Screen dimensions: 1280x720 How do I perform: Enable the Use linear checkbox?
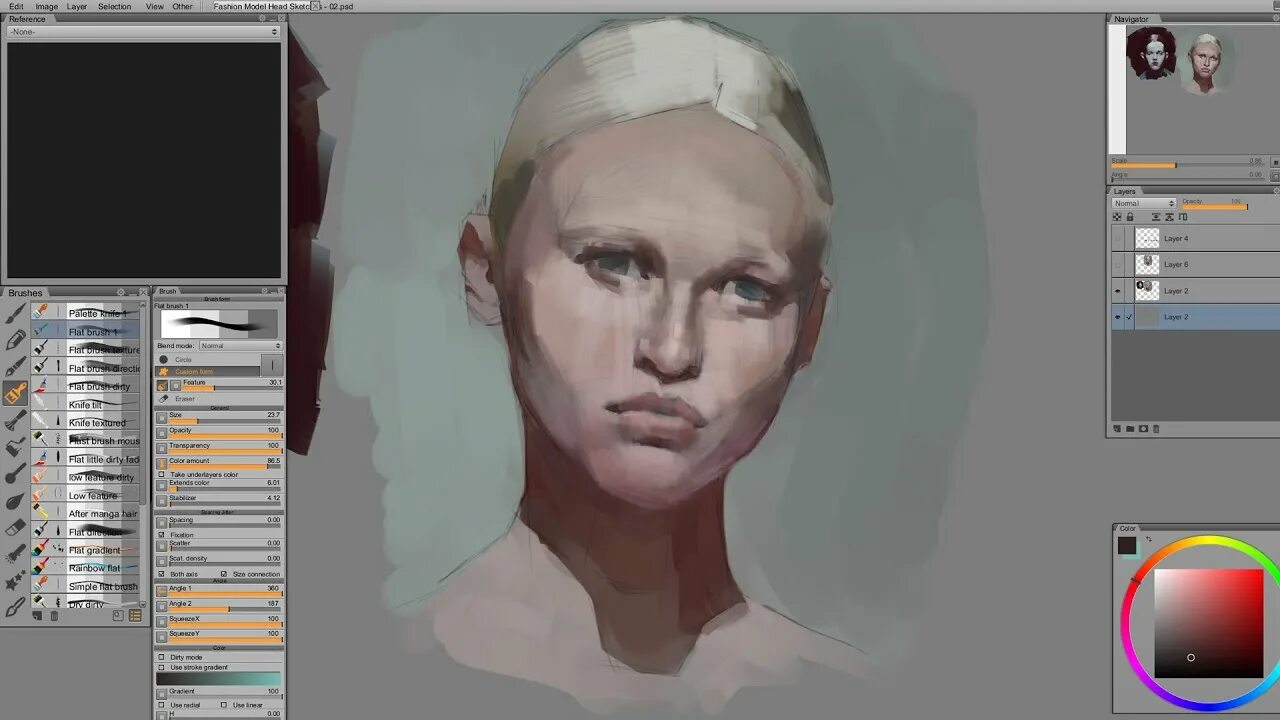[225, 705]
